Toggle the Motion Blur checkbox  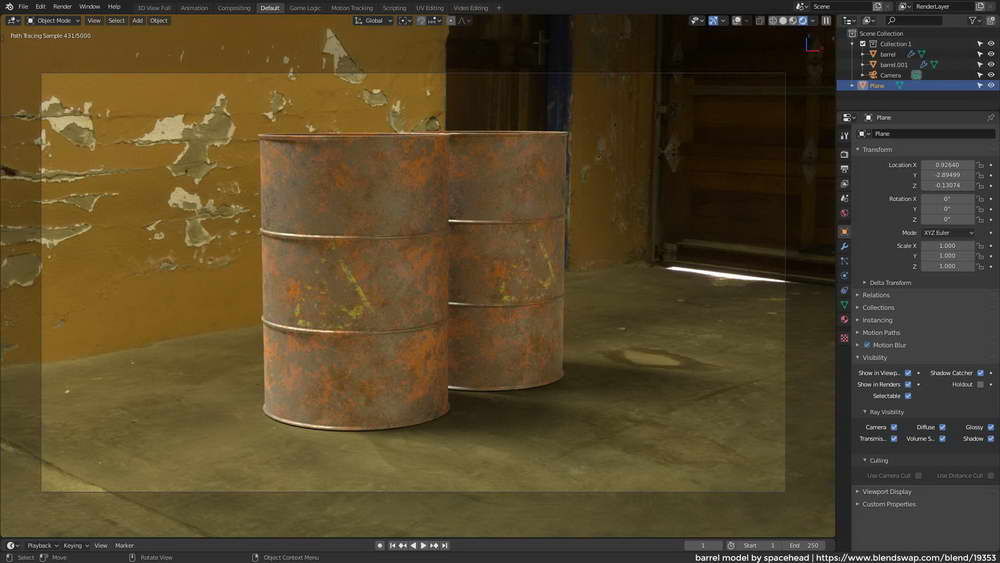[x=867, y=345]
